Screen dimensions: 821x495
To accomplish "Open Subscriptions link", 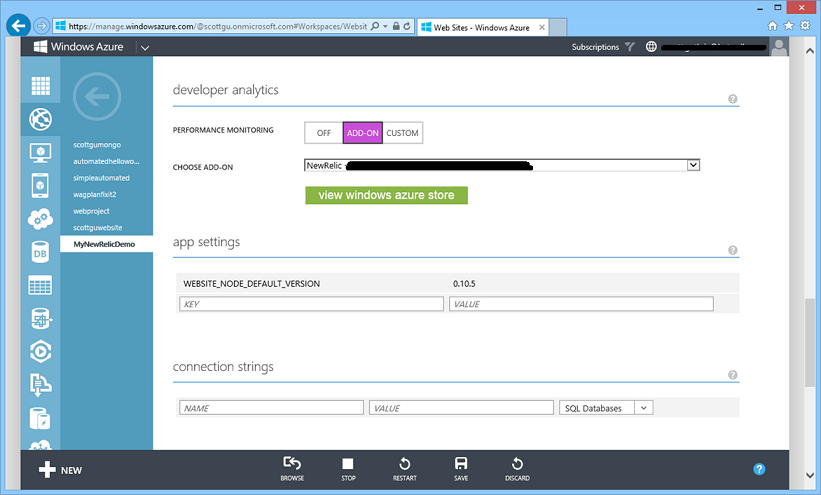I will 595,47.
